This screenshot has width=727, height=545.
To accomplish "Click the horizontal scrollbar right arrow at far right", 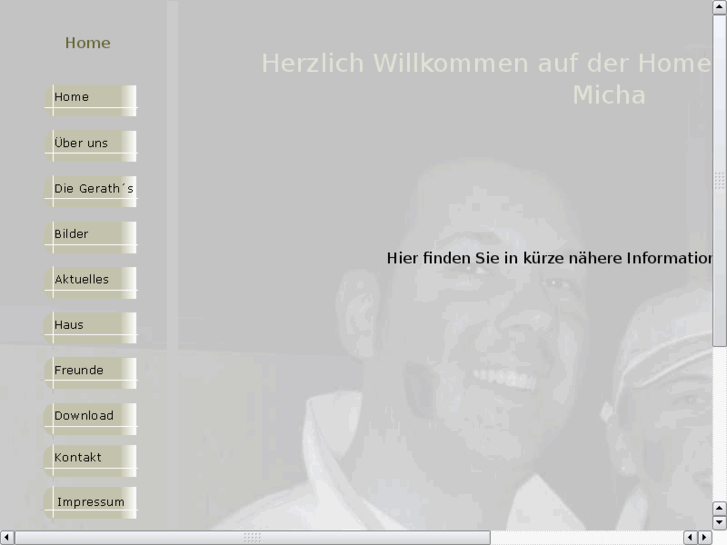I will point(705,538).
